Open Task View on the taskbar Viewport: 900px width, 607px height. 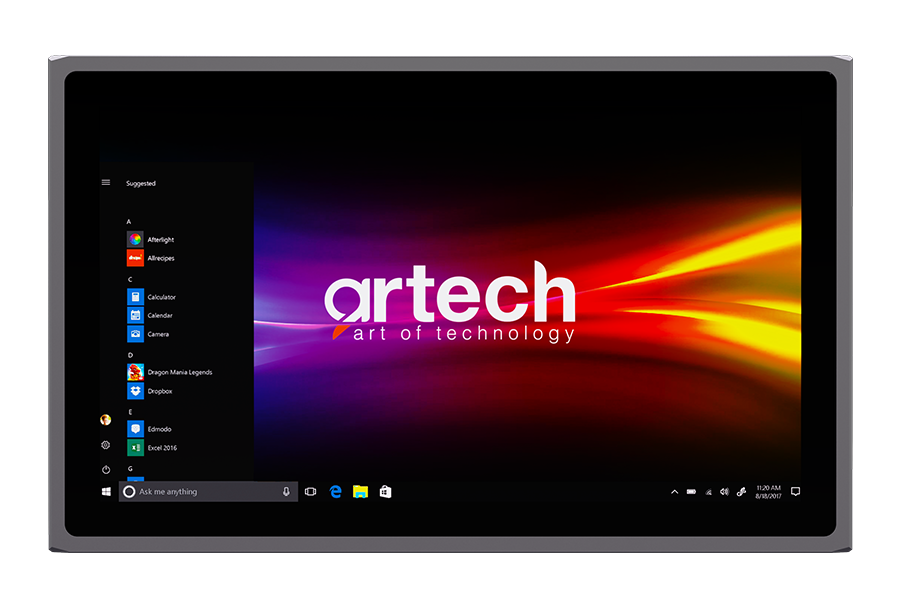(x=311, y=492)
